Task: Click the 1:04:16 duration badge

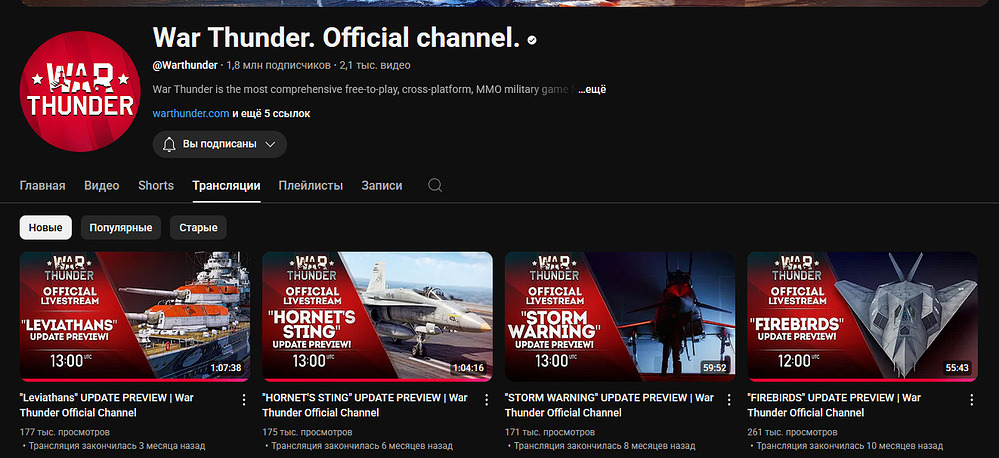Action: click(x=469, y=368)
